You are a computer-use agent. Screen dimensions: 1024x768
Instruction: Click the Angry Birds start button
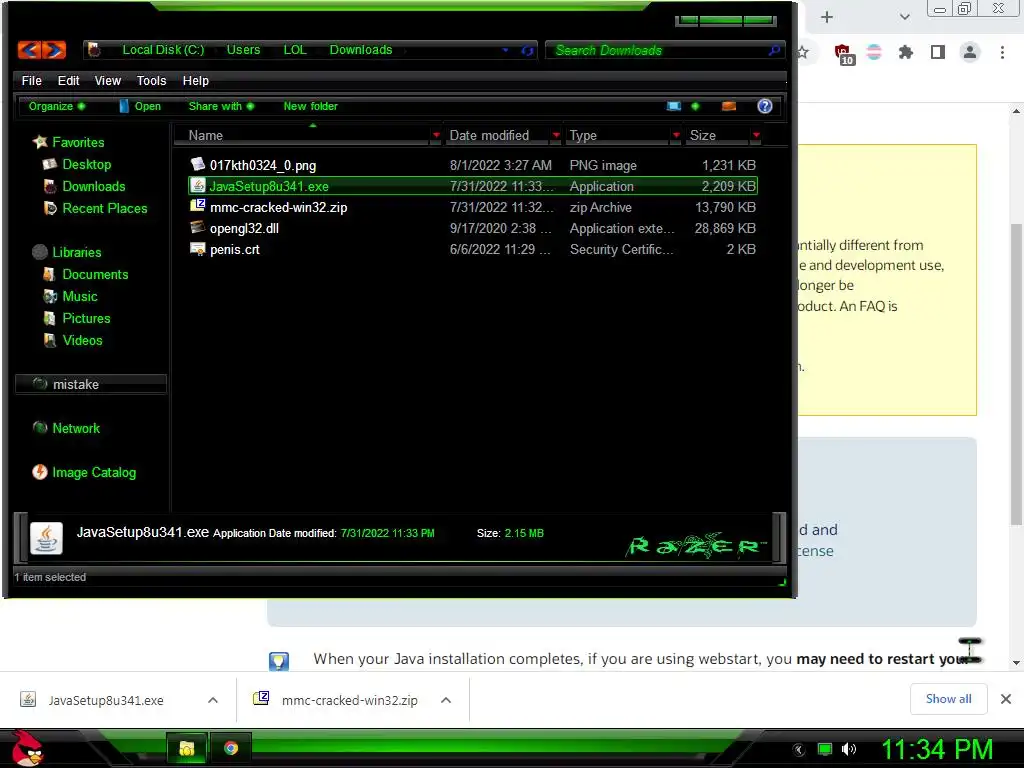(x=27, y=748)
